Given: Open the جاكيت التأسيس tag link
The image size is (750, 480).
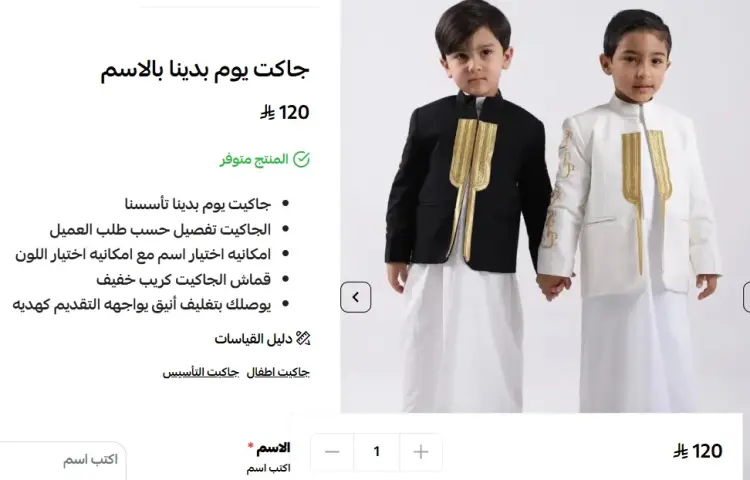Looking at the screenshot, I should tap(200, 372).
